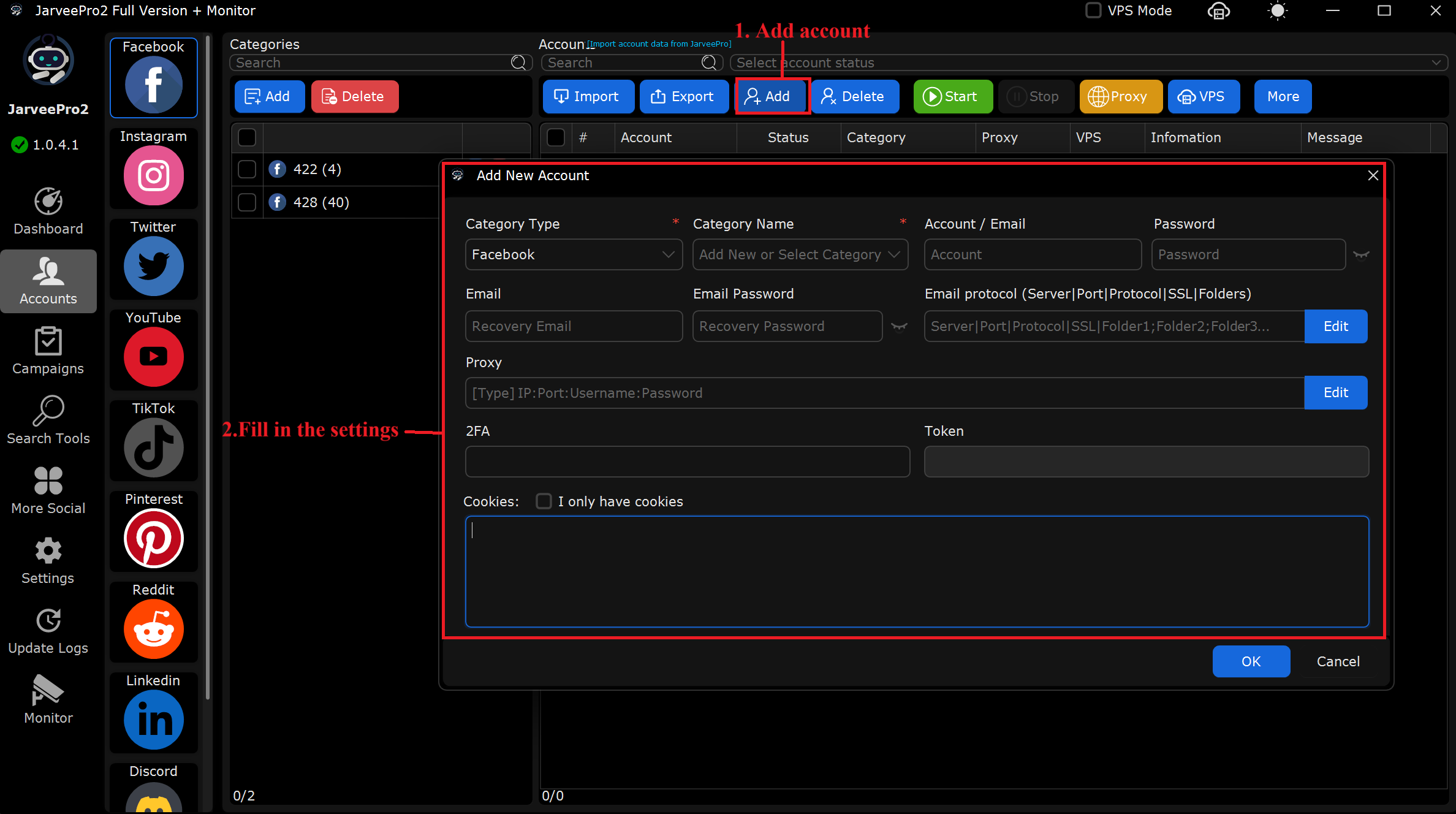Click Delete account button
The height and width of the screenshot is (814, 1456).
[x=855, y=96]
